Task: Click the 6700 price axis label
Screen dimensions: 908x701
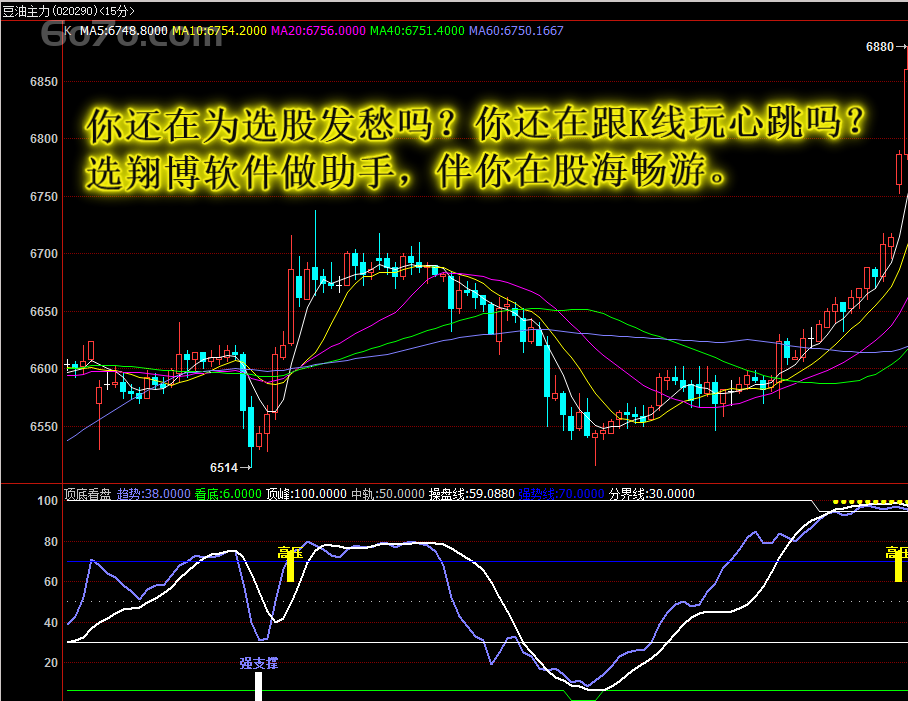Action: (44, 254)
